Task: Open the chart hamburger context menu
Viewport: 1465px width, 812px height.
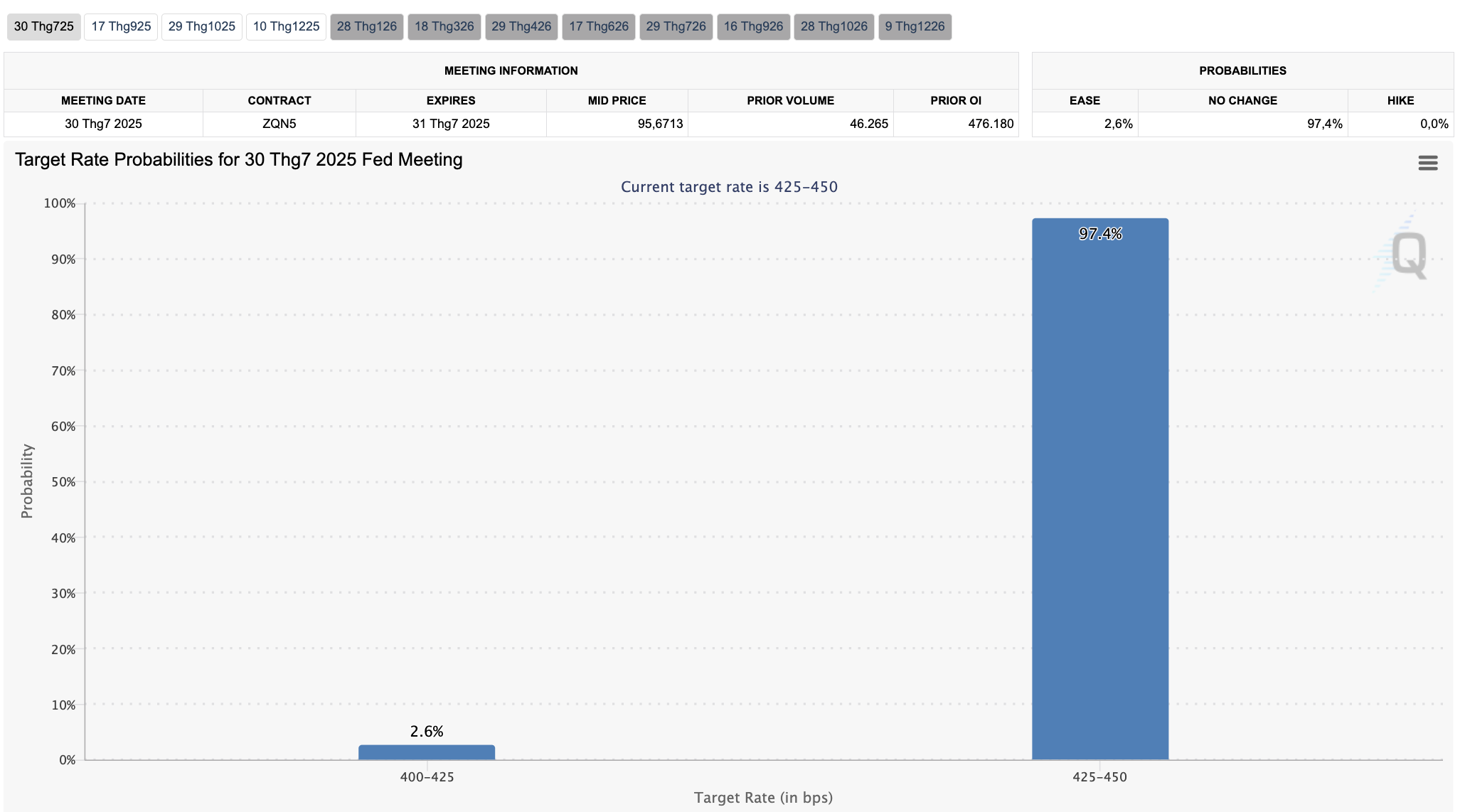Action: pyautogui.click(x=1427, y=163)
